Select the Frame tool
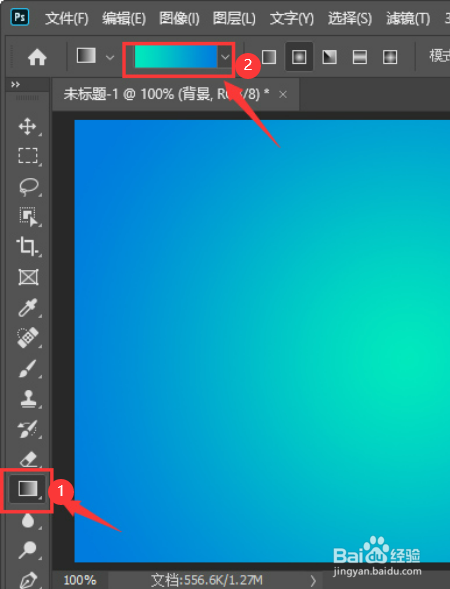 [x=29, y=277]
